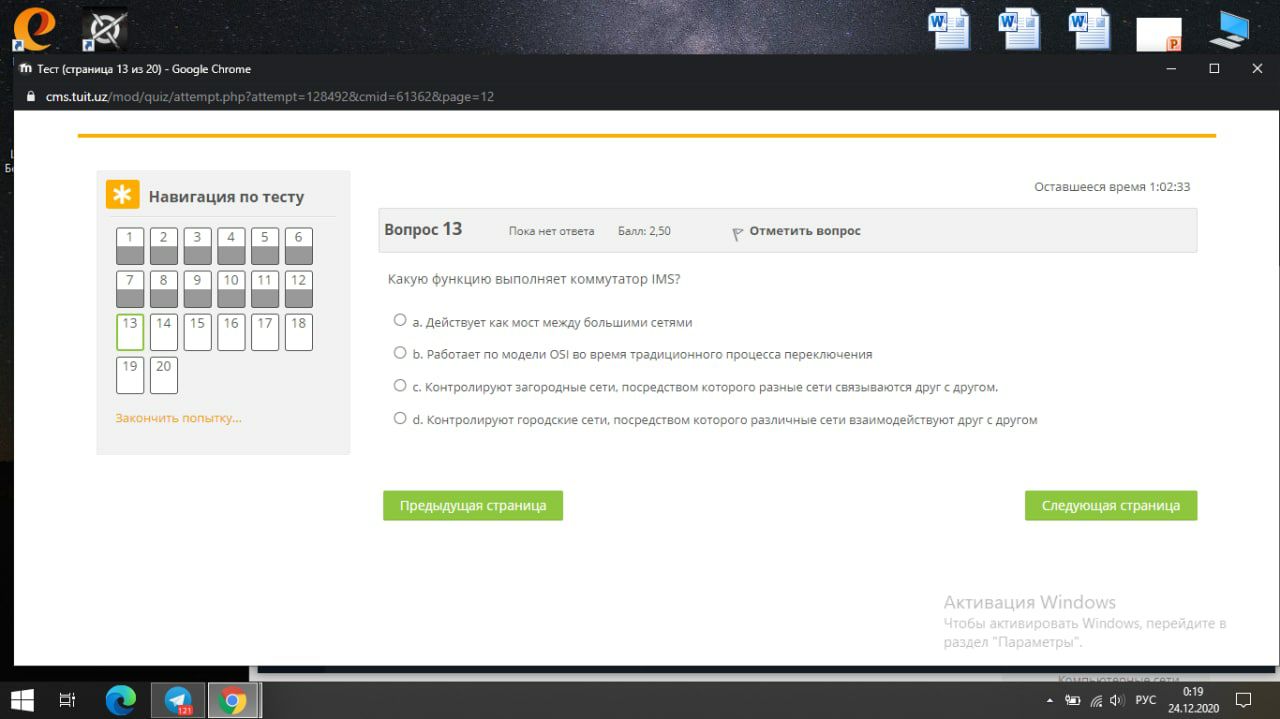The width and height of the screenshot is (1280, 719).
Task: Open the PowerPoint file desktop icon
Action: (1159, 33)
